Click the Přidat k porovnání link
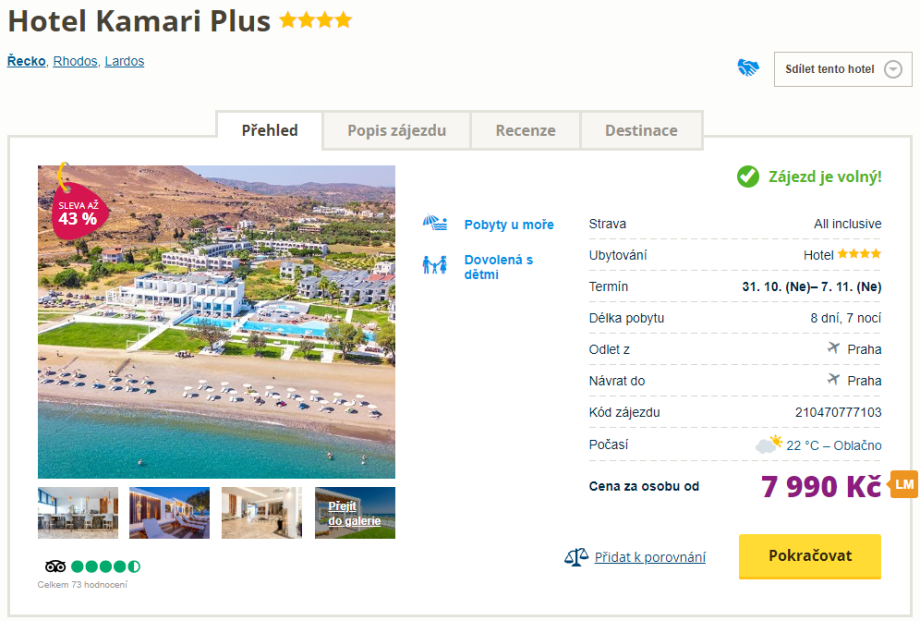Screen dimensions: 920x621 650,557
